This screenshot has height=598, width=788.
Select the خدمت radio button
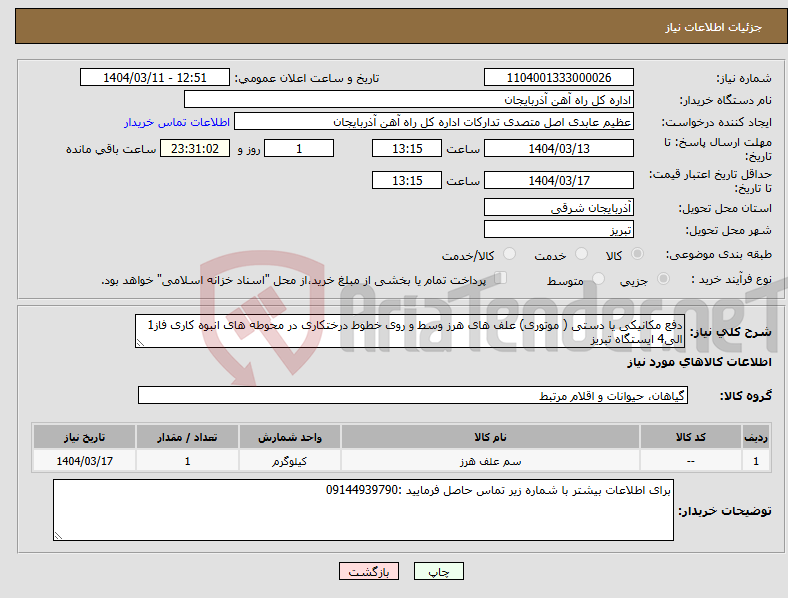point(581,254)
